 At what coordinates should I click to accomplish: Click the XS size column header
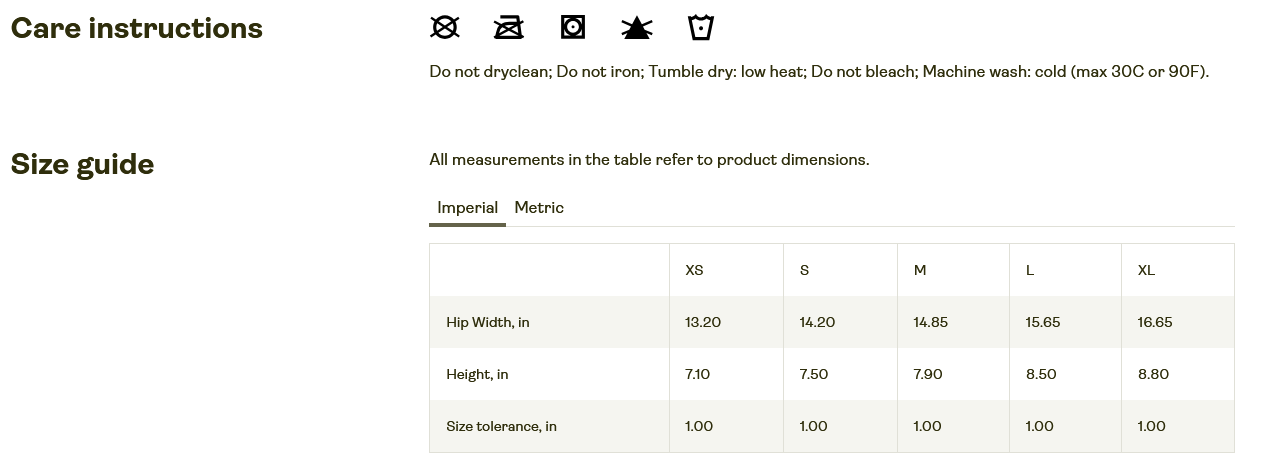pos(694,270)
